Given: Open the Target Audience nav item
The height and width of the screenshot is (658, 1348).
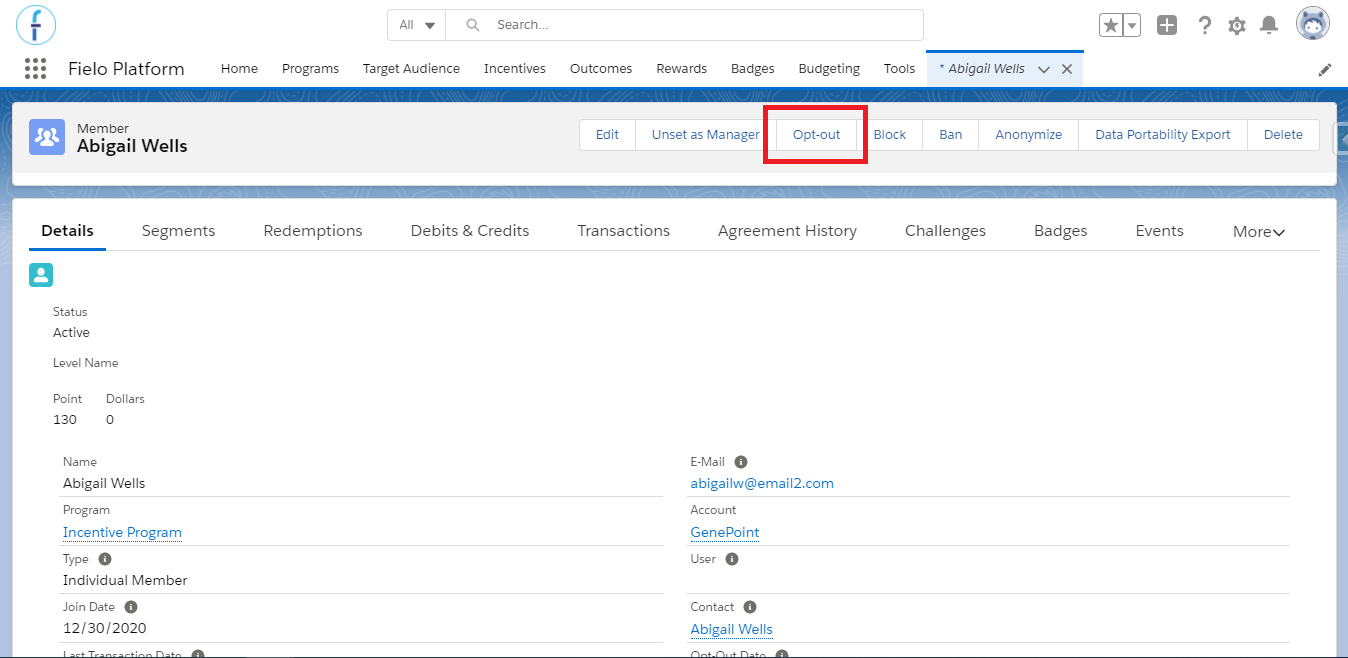Looking at the screenshot, I should pyautogui.click(x=411, y=69).
